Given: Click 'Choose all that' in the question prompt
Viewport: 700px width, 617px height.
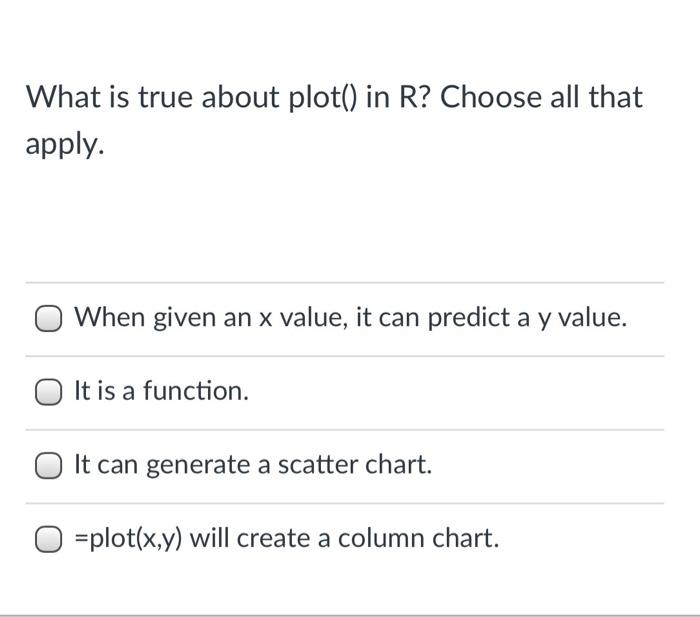Looking at the screenshot, I should click(541, 99).
